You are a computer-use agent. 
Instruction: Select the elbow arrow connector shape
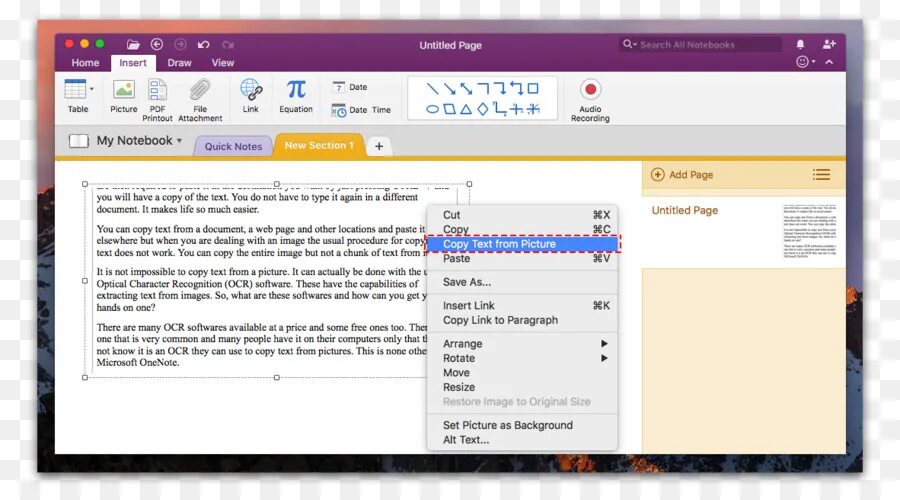coord(500,88)
